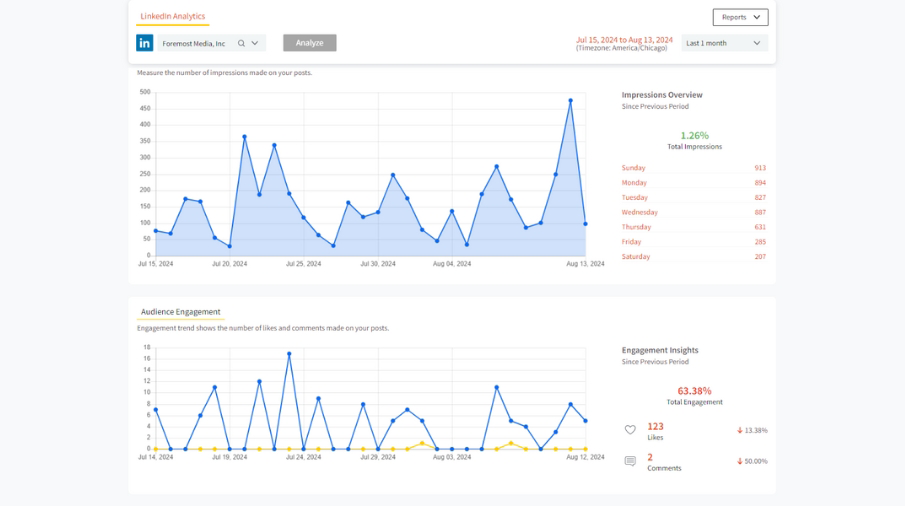
Task: Click the search magnifier in account selector
Action: click(x=241, y=43)
